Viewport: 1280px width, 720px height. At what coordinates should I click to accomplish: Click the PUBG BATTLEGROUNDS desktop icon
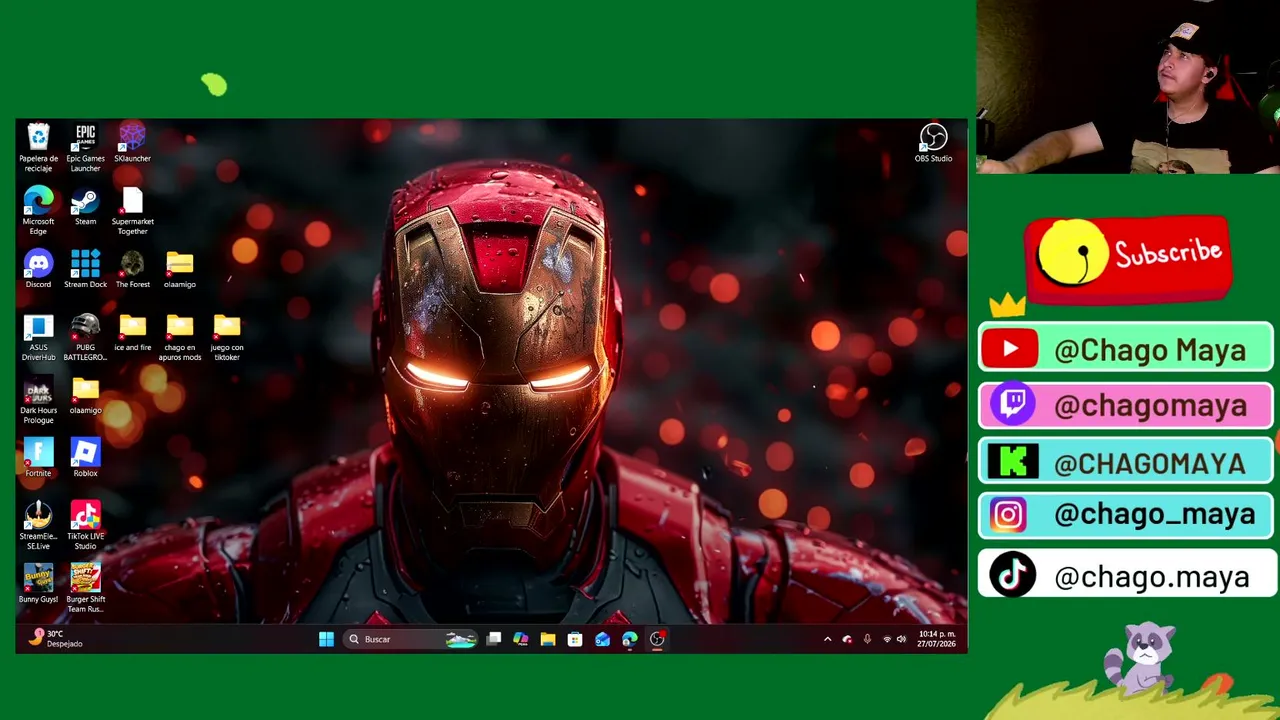tap(85, 337)
